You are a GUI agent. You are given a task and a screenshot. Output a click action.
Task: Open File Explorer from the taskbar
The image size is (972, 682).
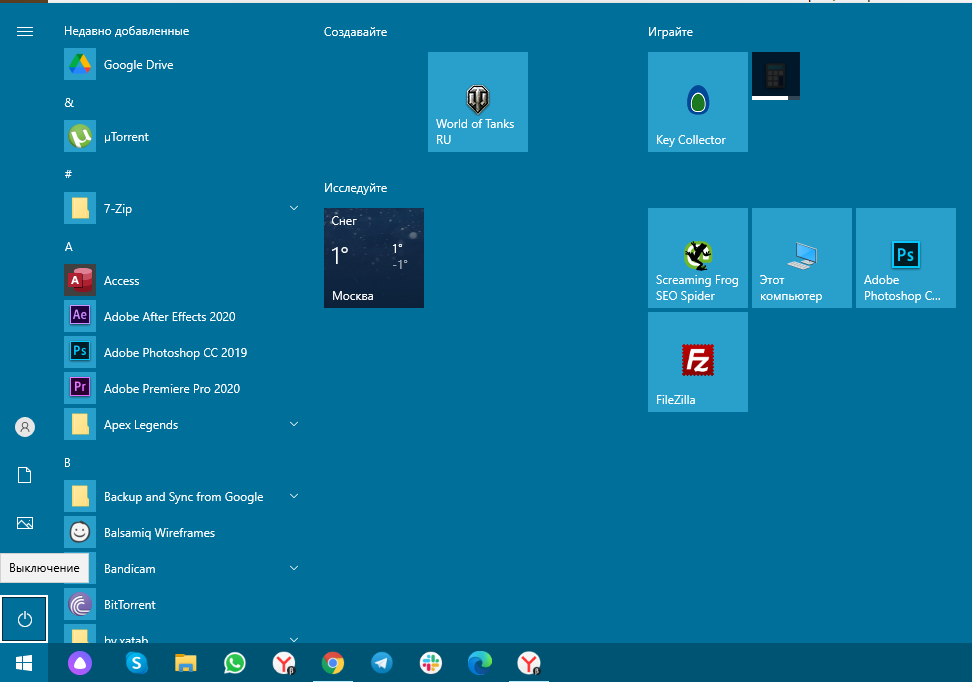point(185,663)
